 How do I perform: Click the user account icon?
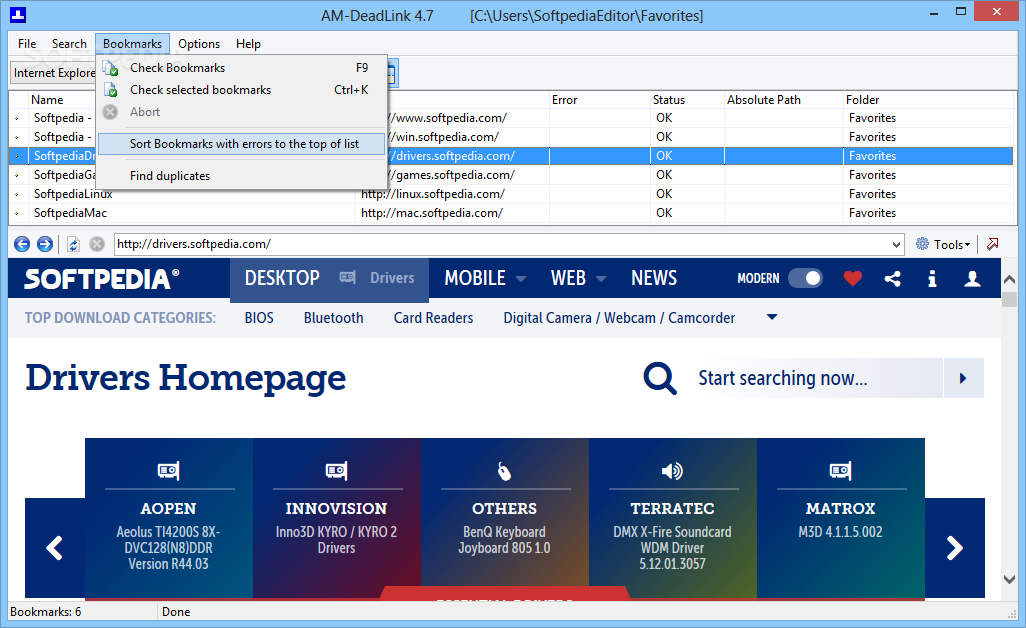click(972, 279)
